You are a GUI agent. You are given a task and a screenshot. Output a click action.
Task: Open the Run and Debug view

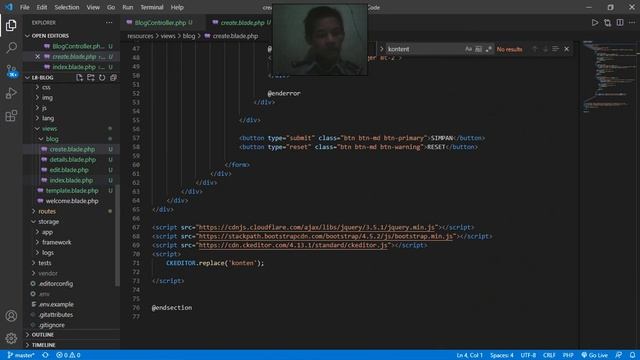(11, 93)
